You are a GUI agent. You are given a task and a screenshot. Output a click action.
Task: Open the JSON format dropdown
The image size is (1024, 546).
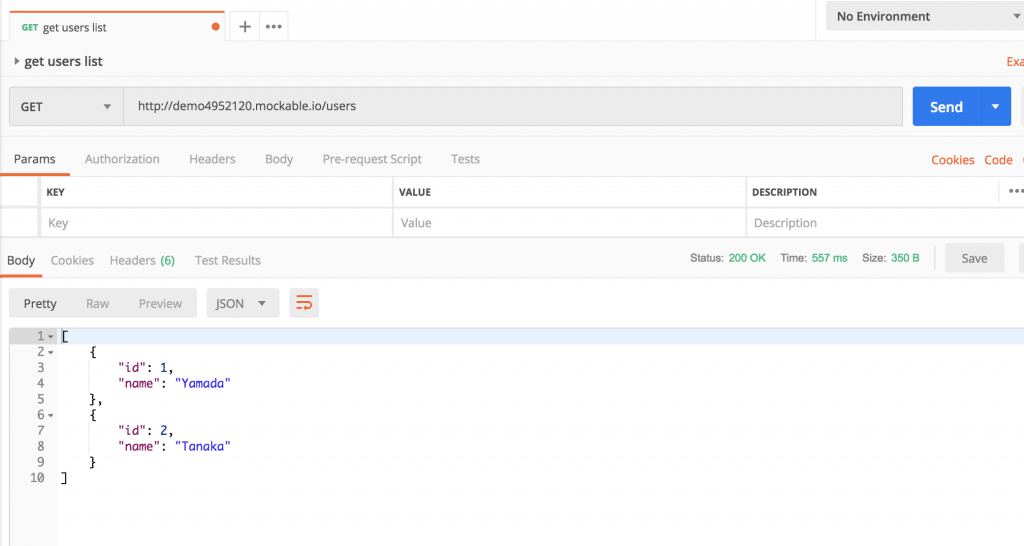(242, 303)
